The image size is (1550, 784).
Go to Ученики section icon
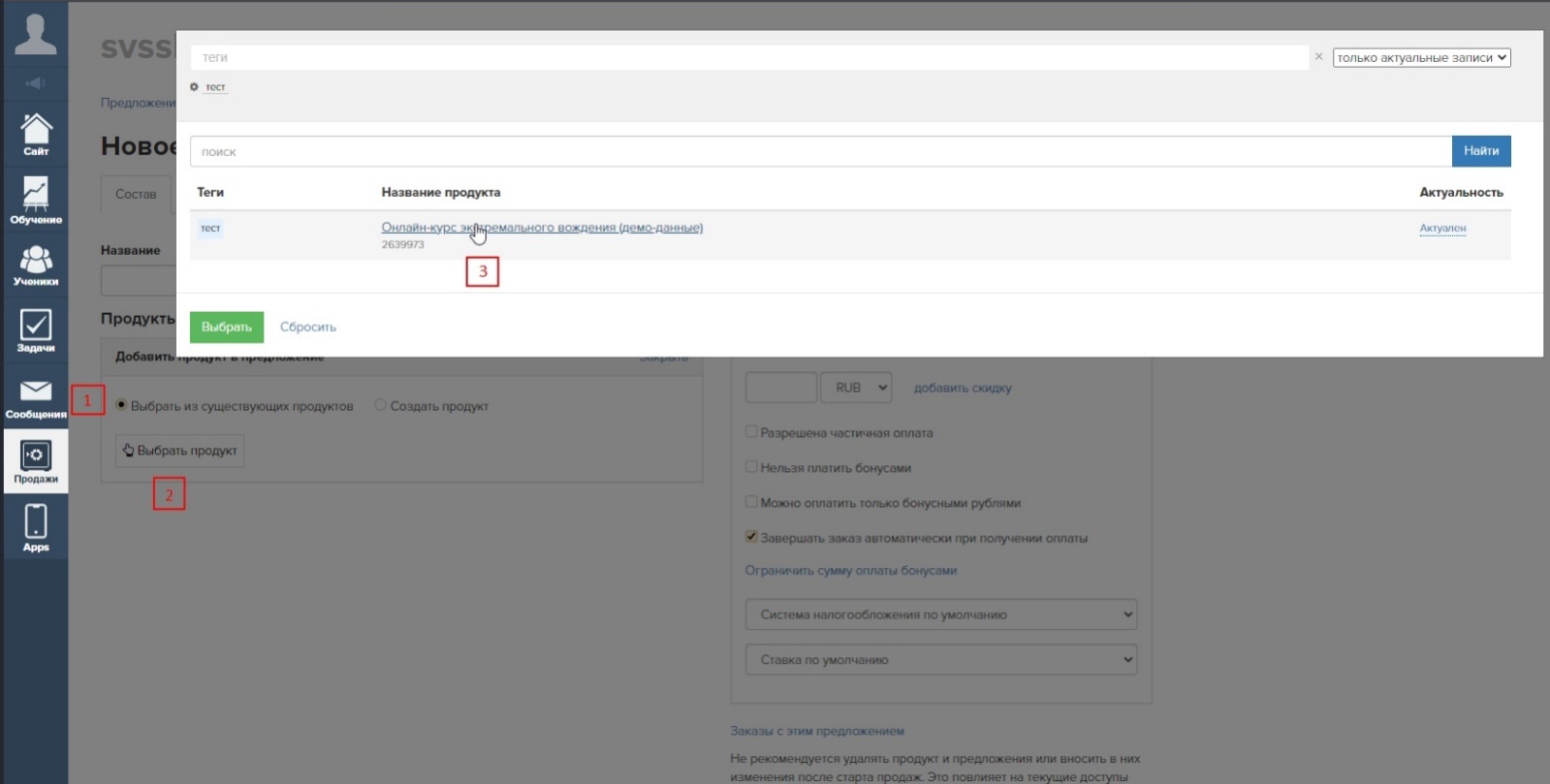pos(36,265)
